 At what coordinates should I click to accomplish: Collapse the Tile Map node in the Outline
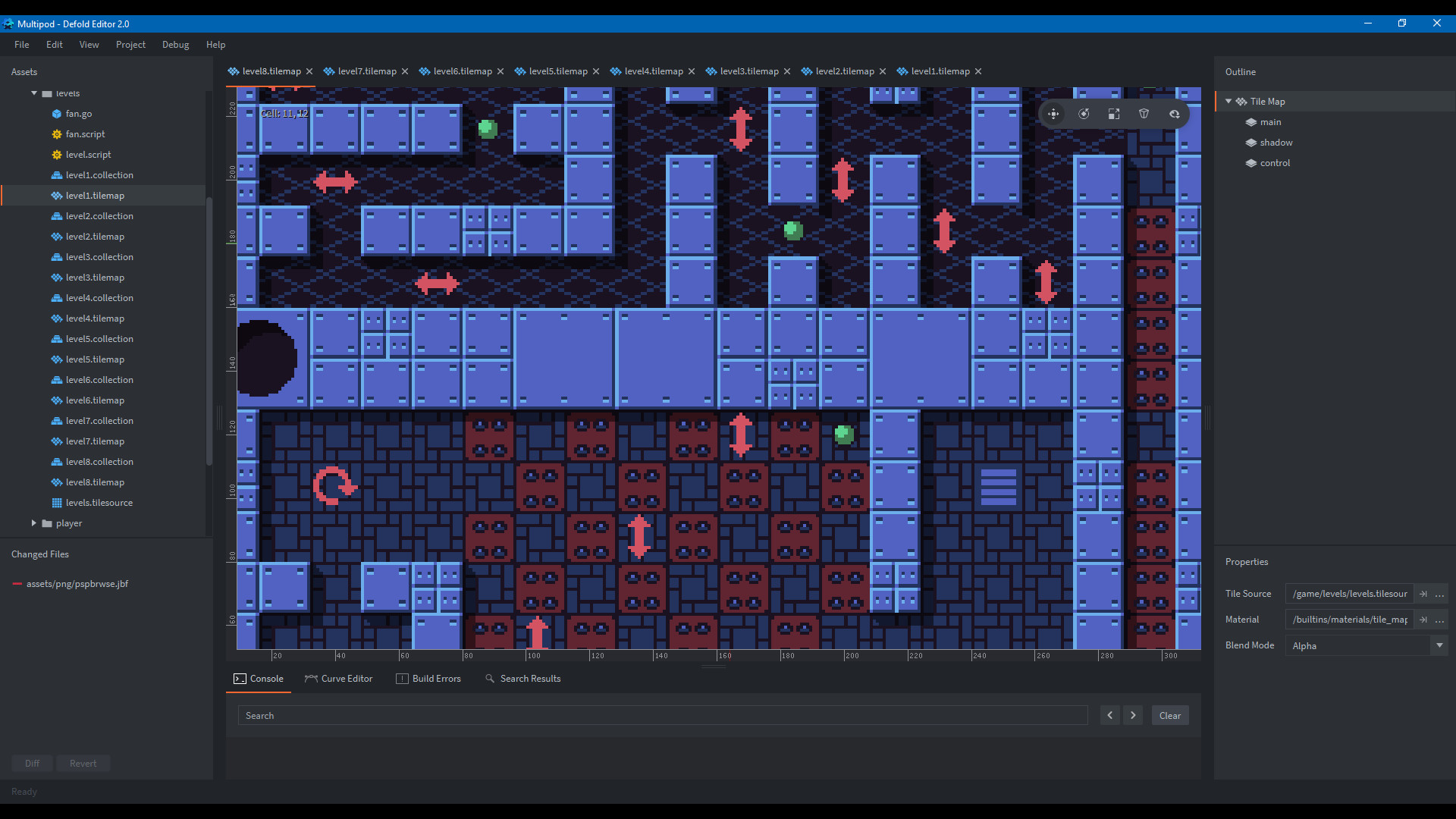tap(1229, 101)
